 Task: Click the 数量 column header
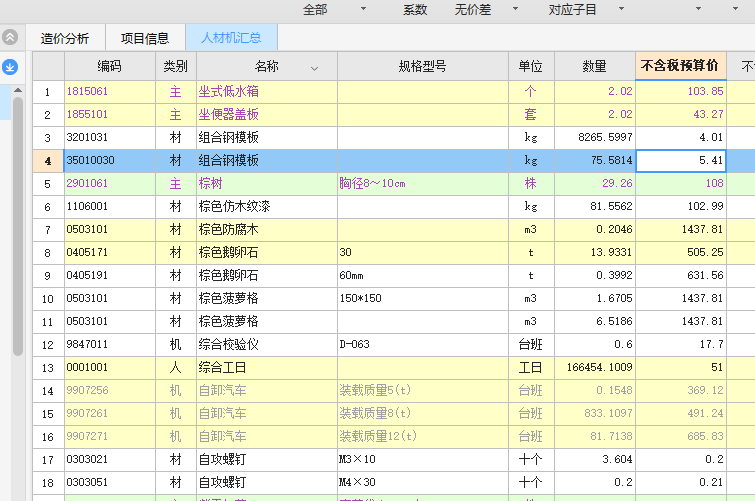595,66
